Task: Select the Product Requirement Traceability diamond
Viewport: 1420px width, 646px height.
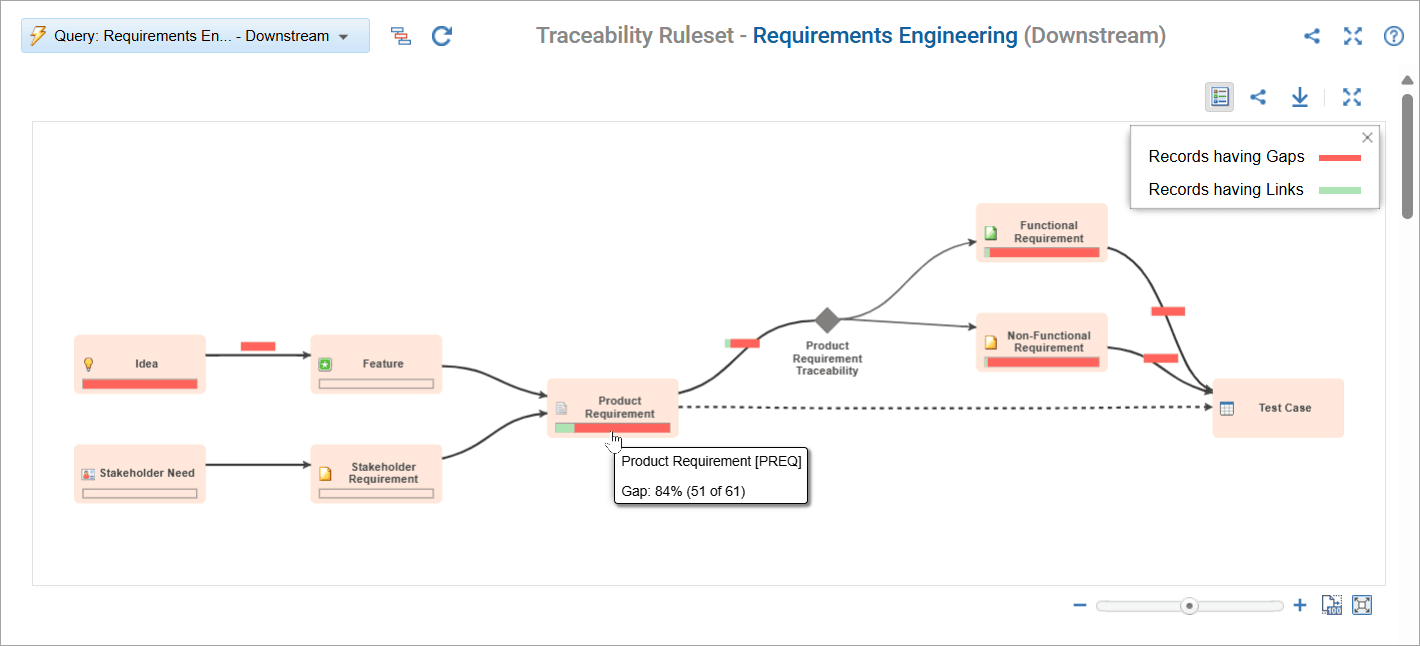Action: 827,320
